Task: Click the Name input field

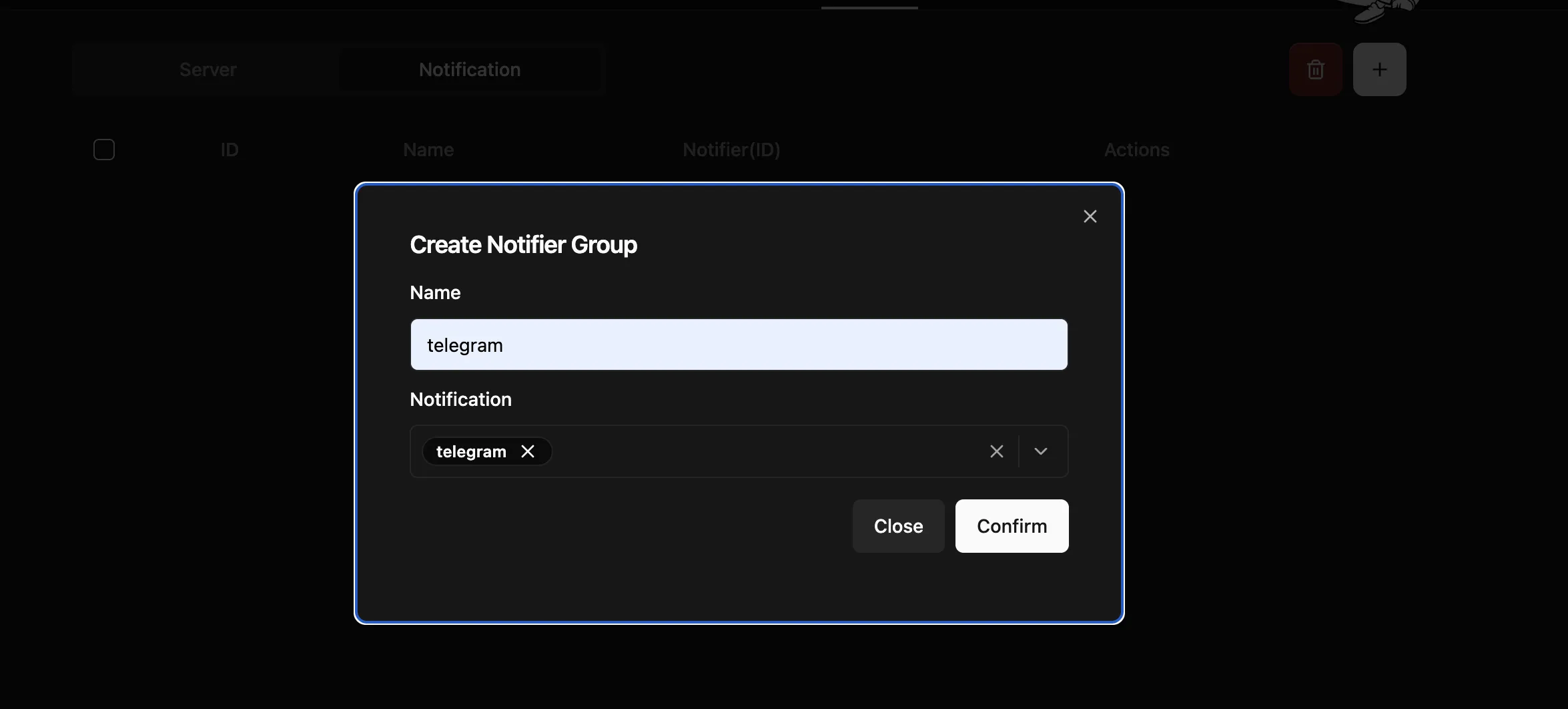Action: coord(739,344)
